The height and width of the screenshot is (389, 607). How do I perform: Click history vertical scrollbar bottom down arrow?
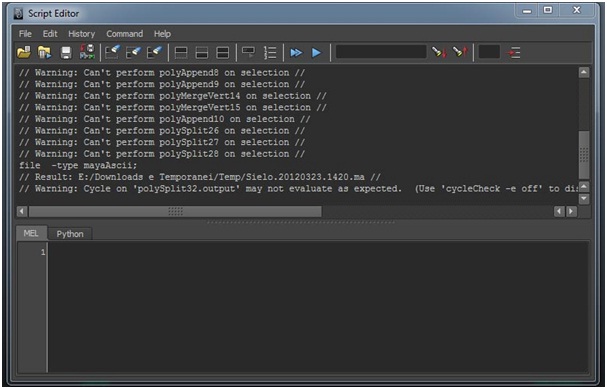pos(584,199)
